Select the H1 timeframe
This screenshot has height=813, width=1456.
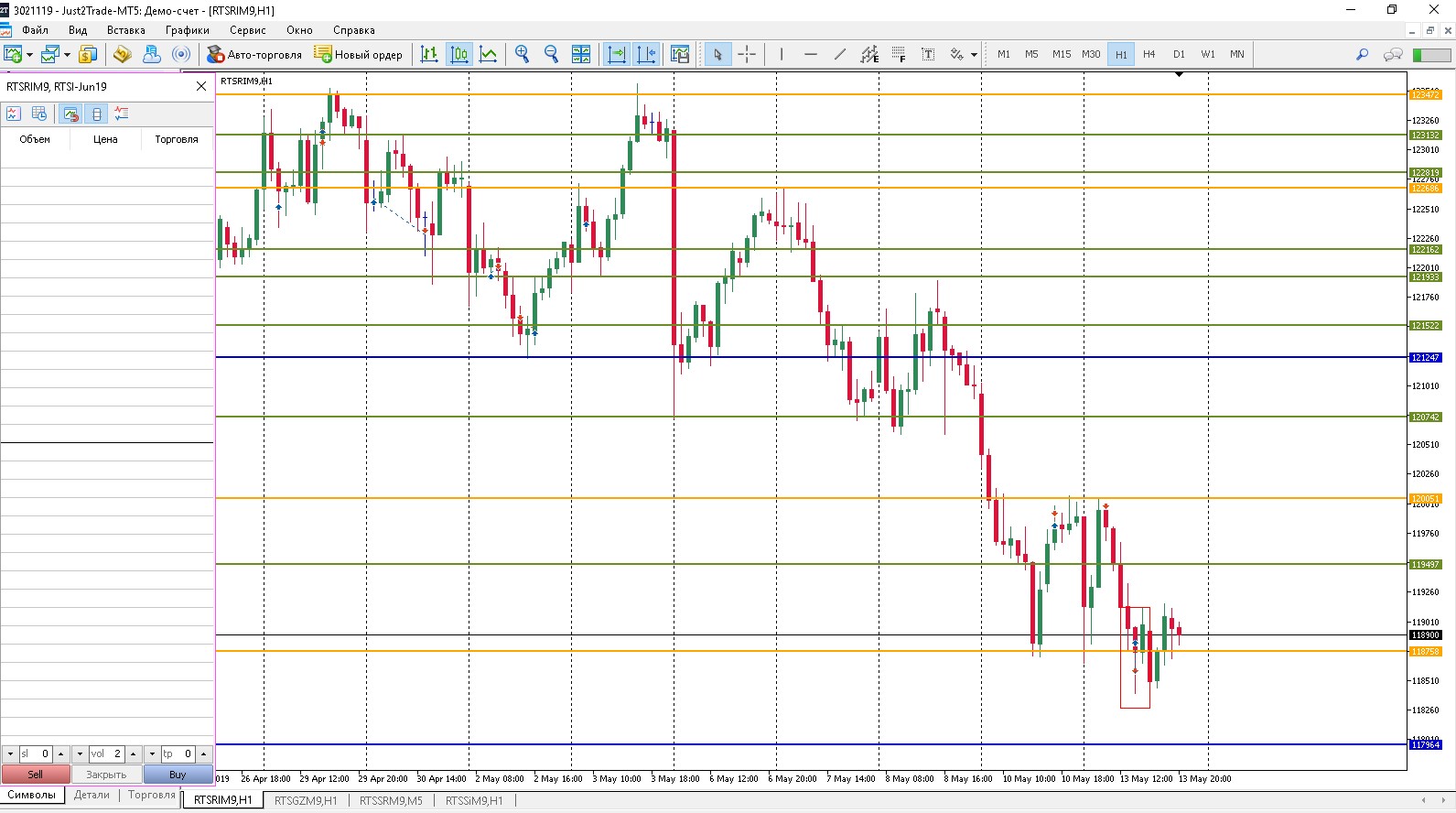point(1121,54)
